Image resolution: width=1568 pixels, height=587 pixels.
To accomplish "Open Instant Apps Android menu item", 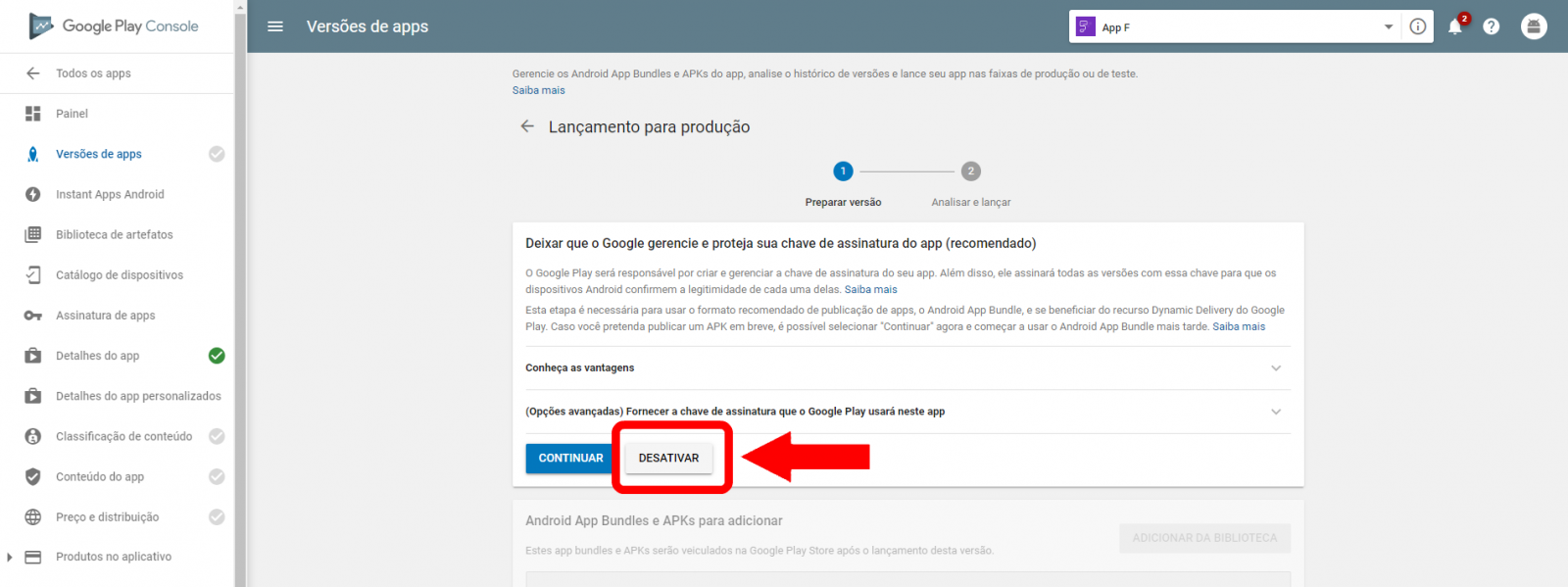I will [110, 194].
